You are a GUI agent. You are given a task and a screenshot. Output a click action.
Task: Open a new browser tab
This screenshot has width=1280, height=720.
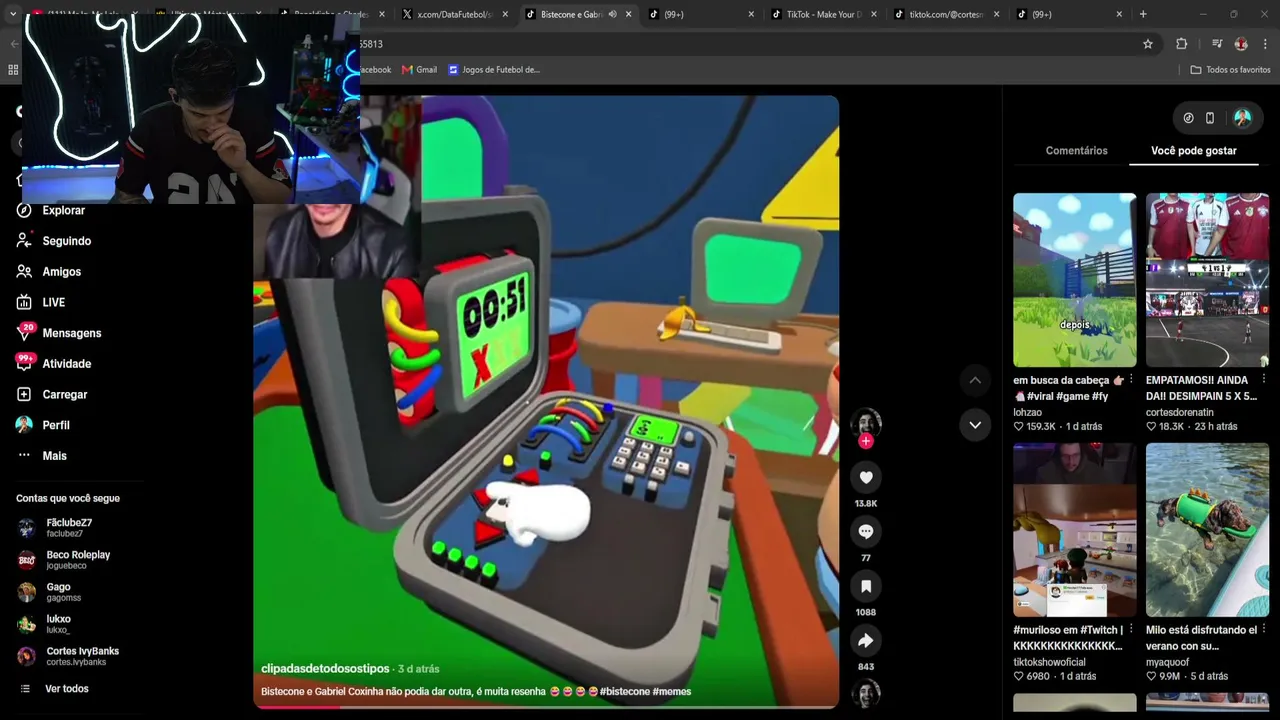click(x=1143, y=14)
